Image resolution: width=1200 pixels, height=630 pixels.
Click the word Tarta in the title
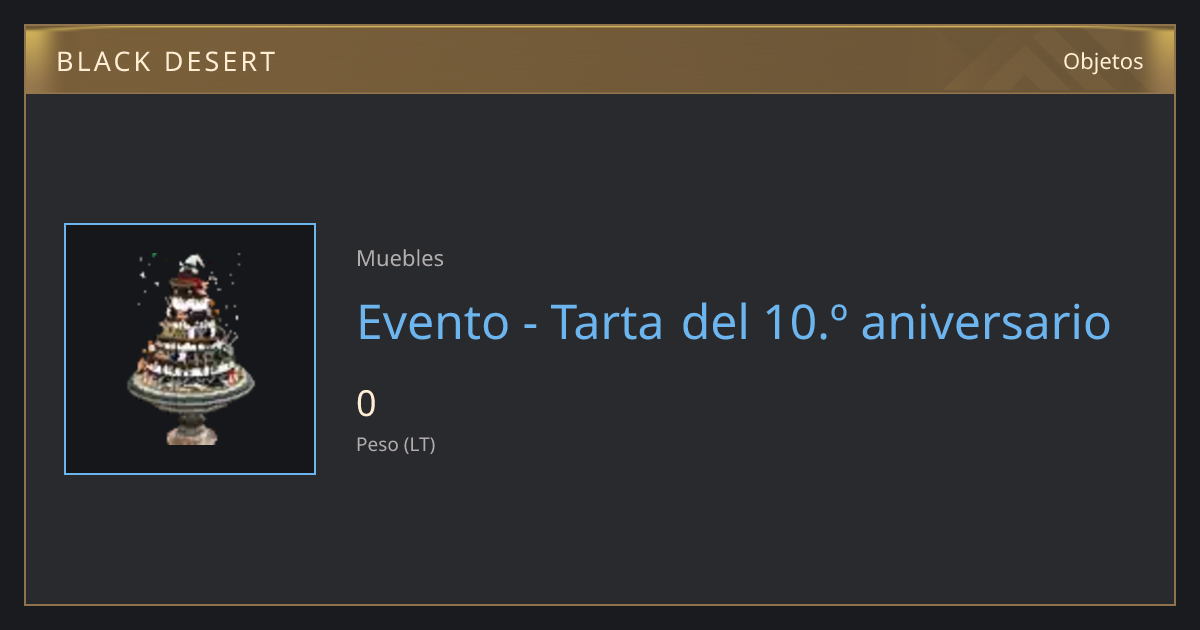pos(608,322)
